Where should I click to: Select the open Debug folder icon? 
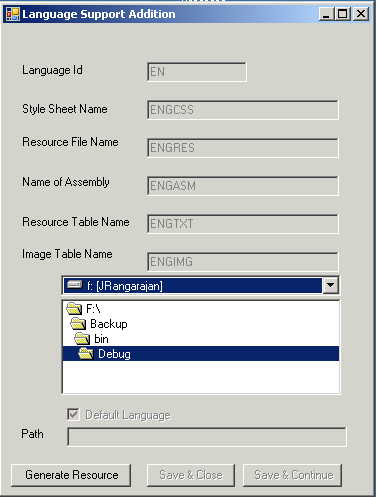pos(86,353)
